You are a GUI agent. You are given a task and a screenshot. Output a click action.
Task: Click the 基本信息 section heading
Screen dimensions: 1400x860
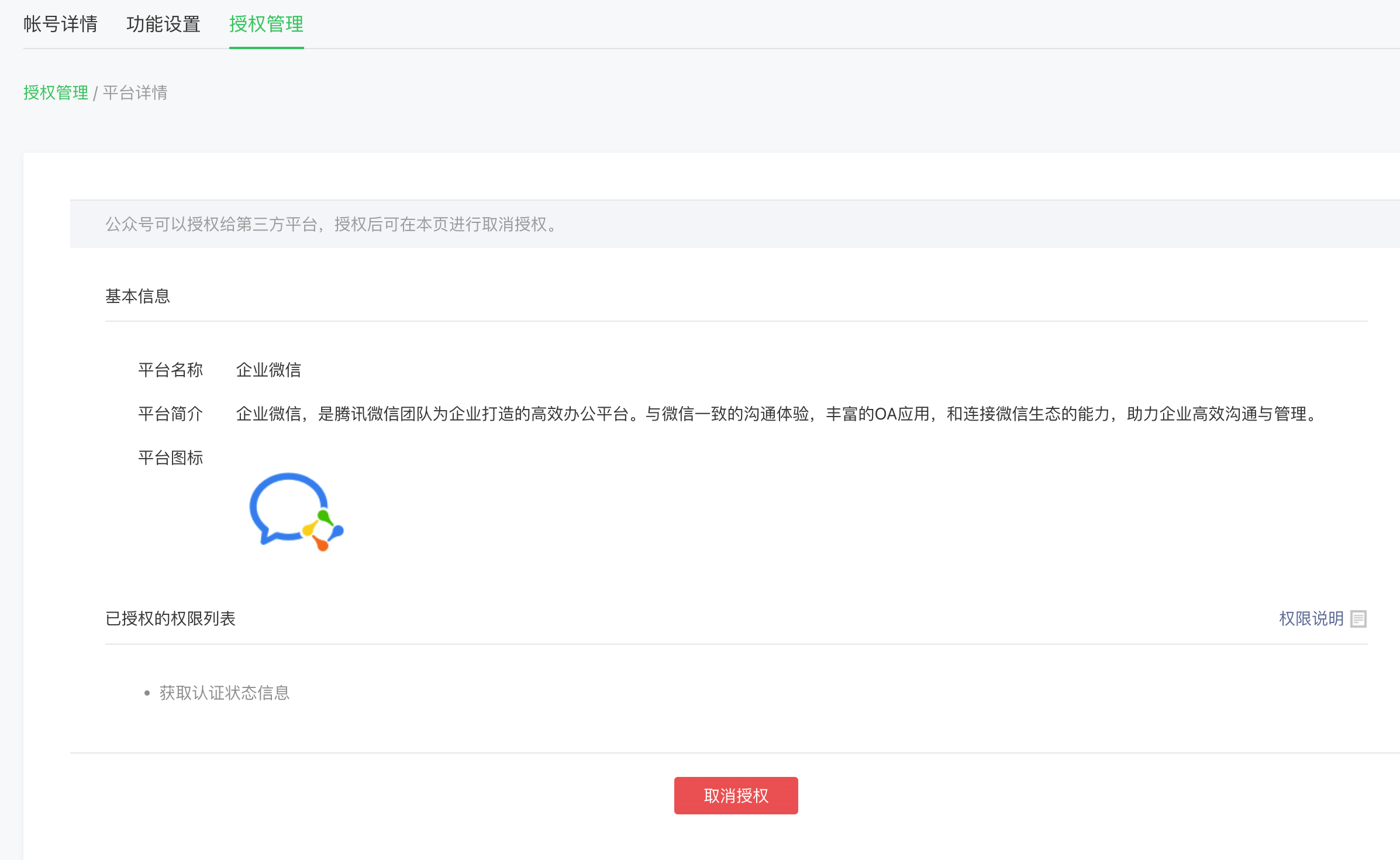coord(137,296)
